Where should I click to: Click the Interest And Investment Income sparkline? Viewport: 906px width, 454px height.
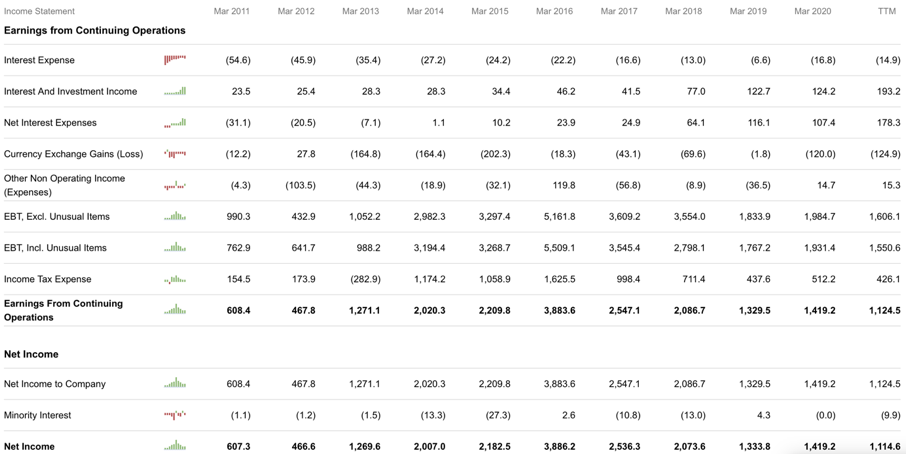tap(175, 91)
